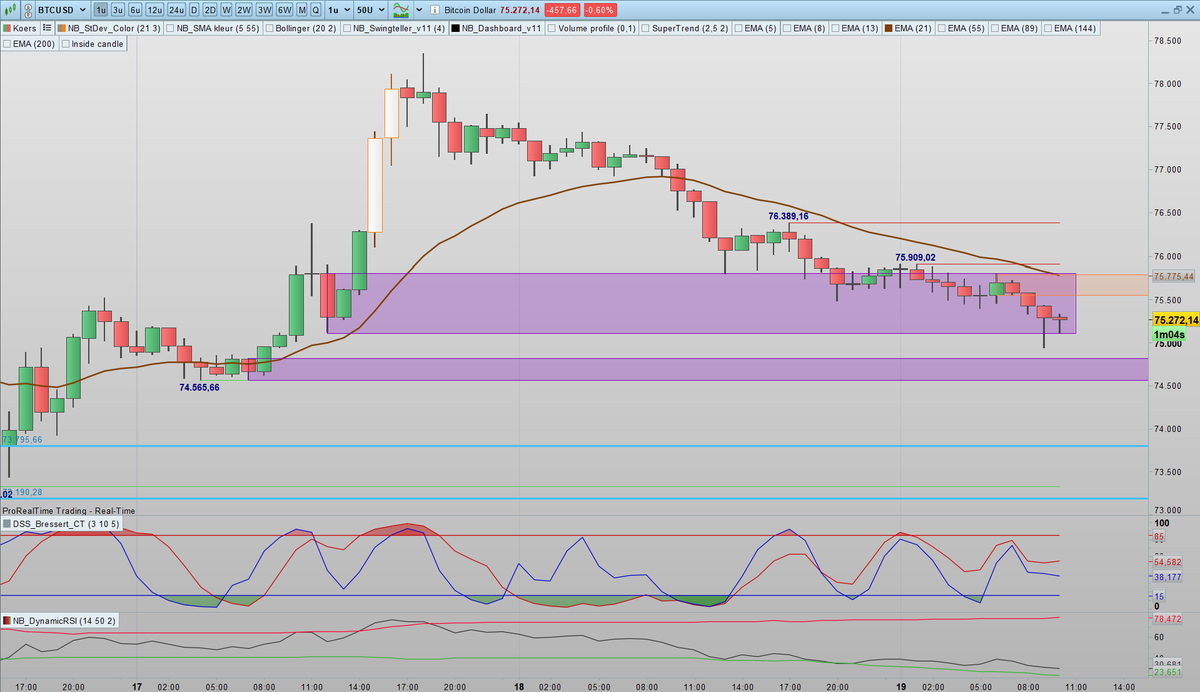Click the 3u timeframe button
1200x692 pixels.
point(117,11)
